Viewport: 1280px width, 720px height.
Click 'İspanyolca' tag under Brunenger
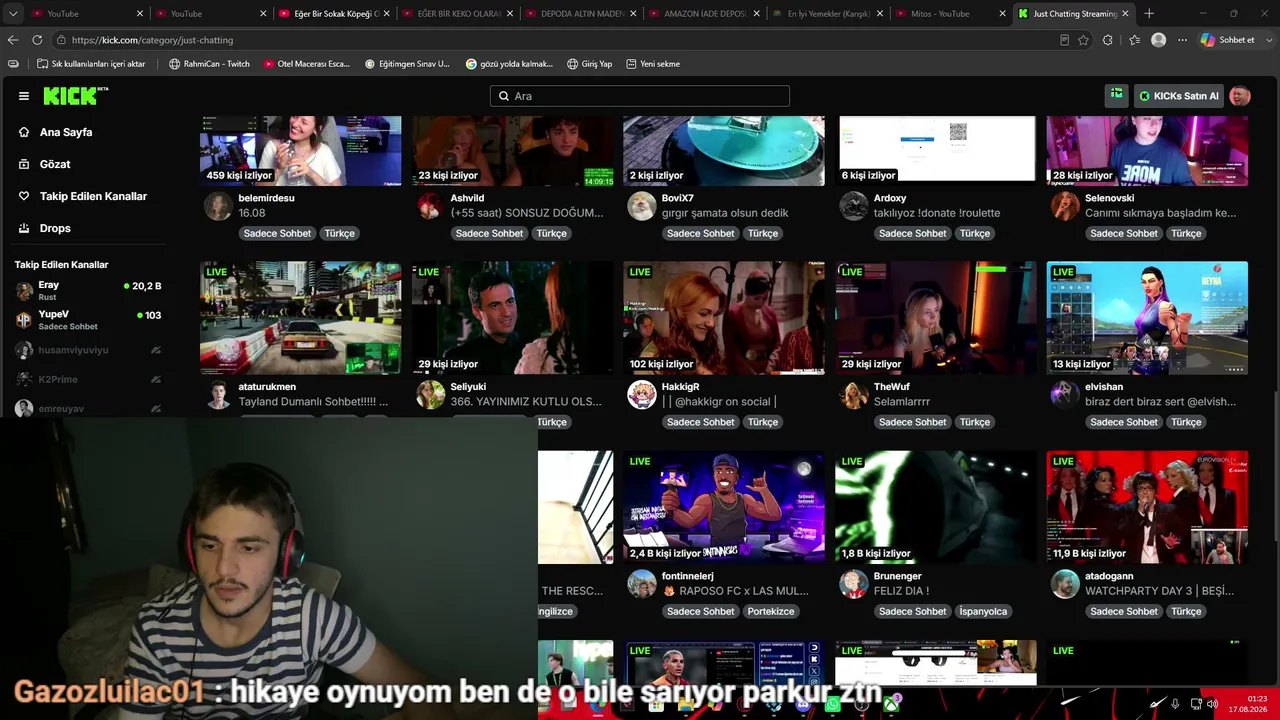983,611
